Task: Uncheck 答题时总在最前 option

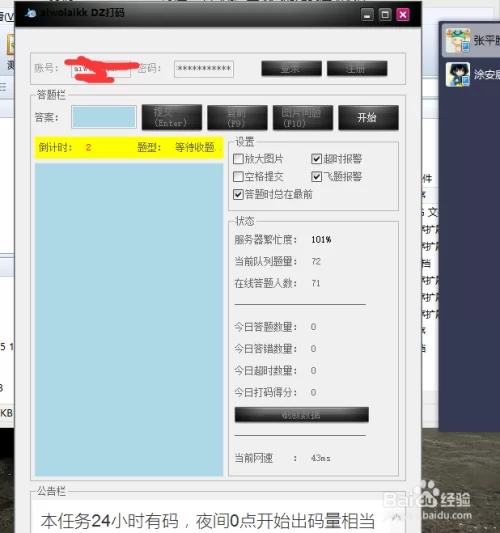Action: tap(238, 194)
